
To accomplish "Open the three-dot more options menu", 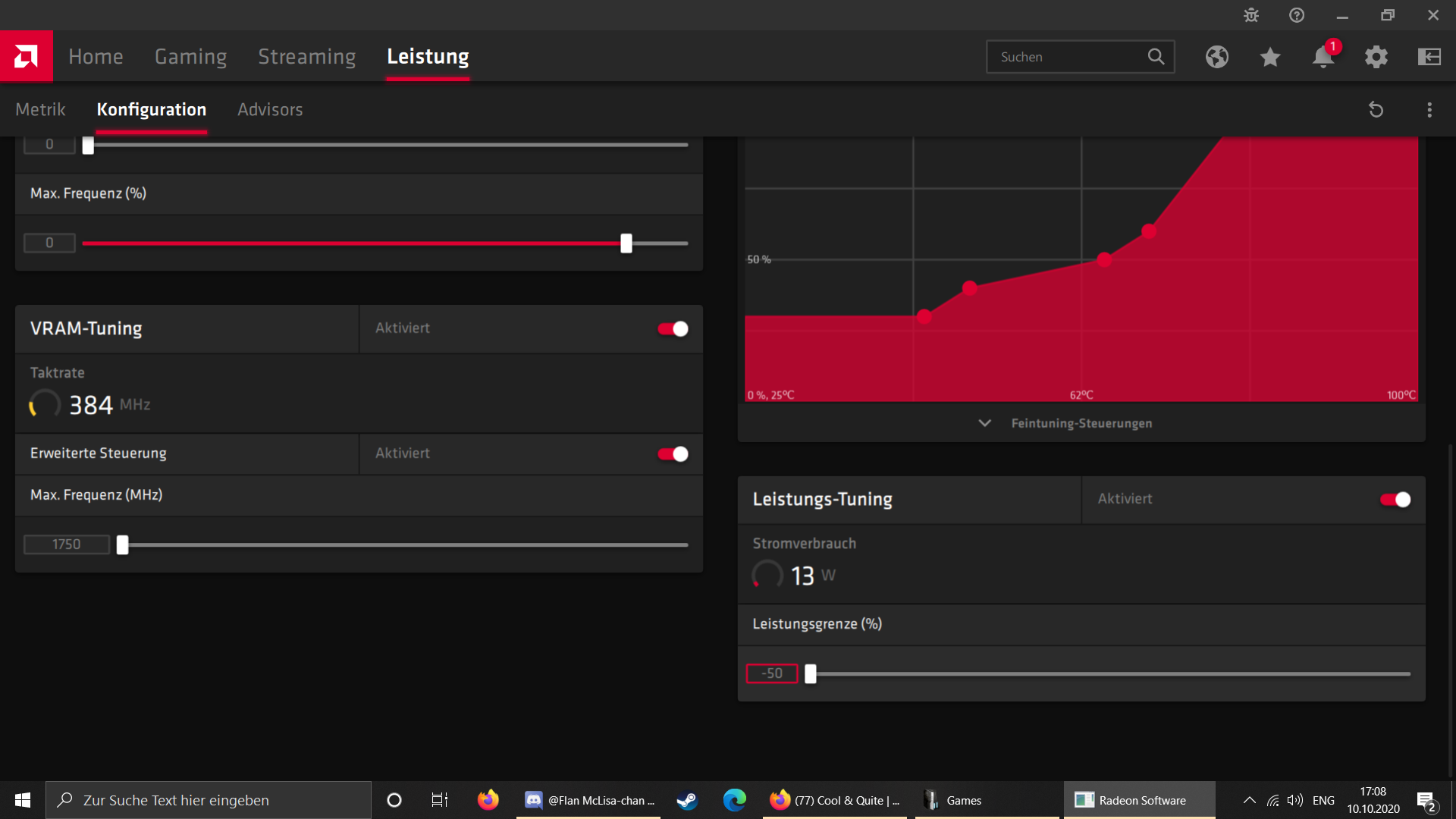I will tap(1429, 110).
